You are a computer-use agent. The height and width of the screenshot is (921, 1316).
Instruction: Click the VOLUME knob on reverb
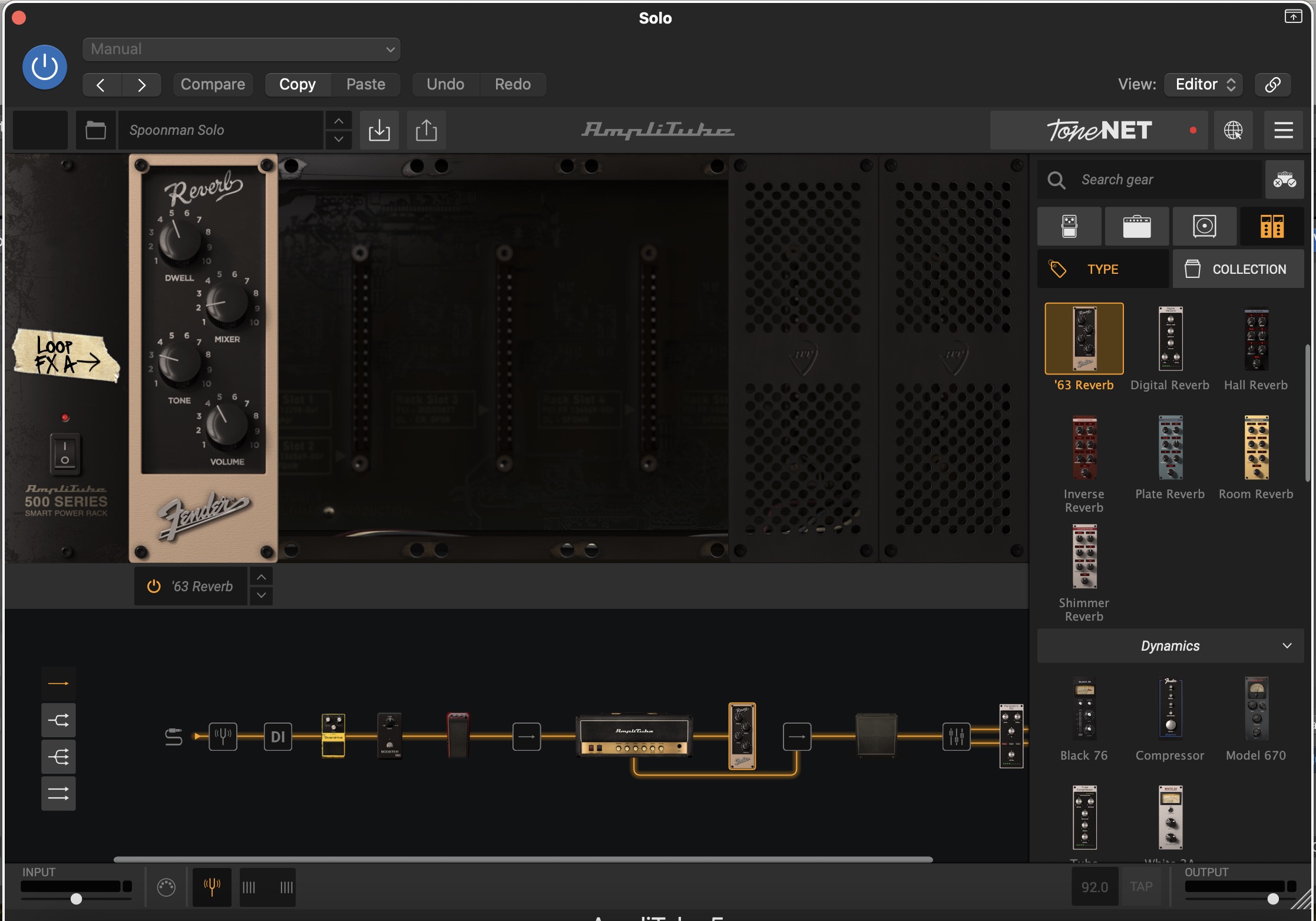coord(226,425)
